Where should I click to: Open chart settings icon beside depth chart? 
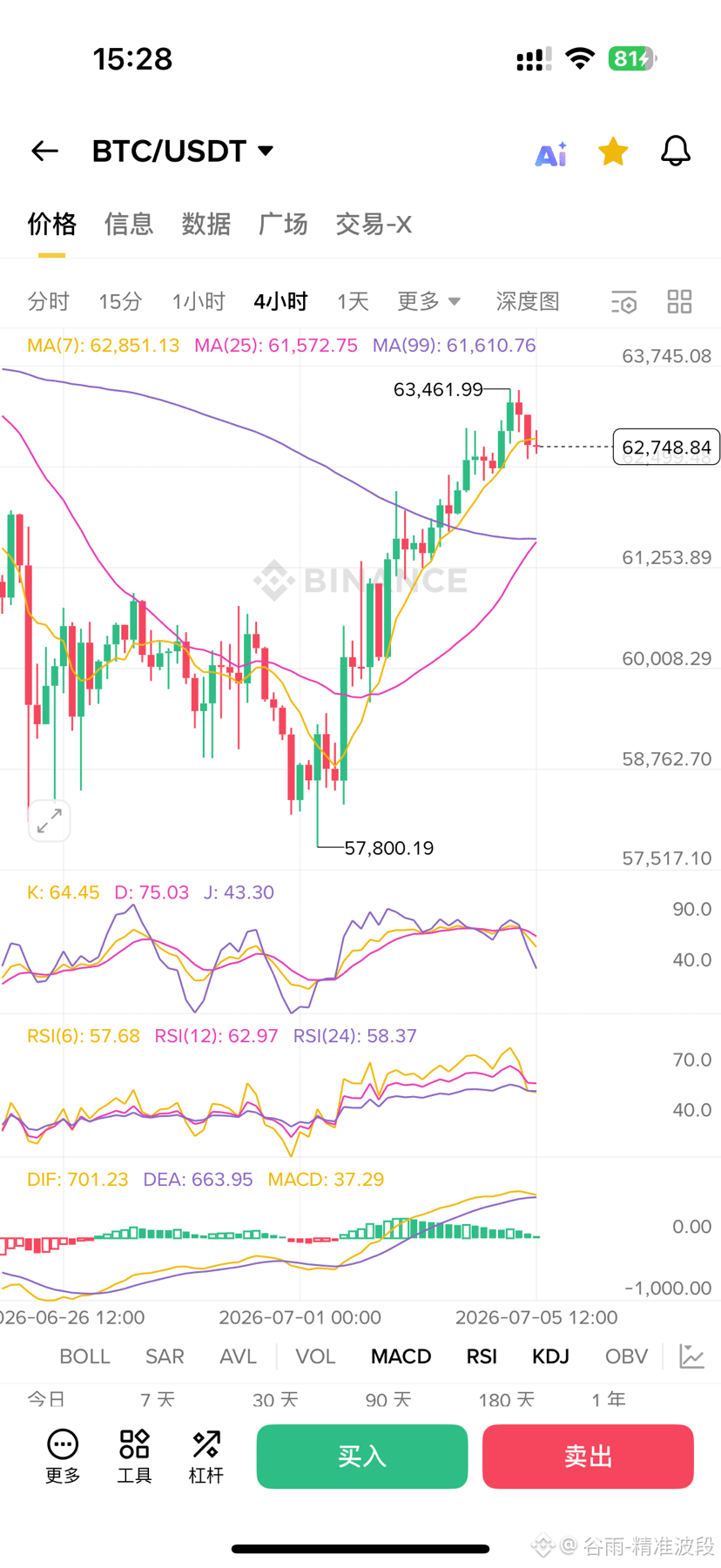[x=623, y=302]
